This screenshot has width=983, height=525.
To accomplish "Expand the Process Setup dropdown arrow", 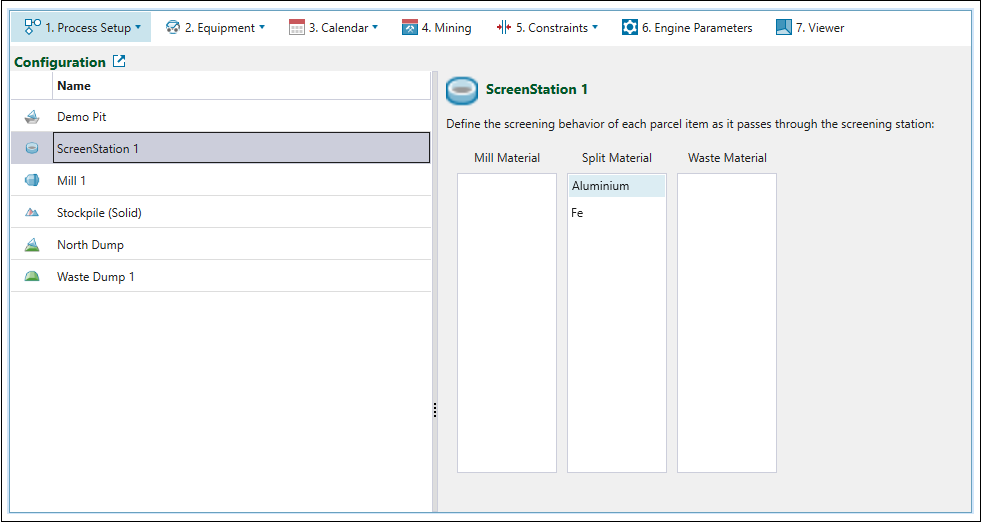I will [x=138, y=28].
